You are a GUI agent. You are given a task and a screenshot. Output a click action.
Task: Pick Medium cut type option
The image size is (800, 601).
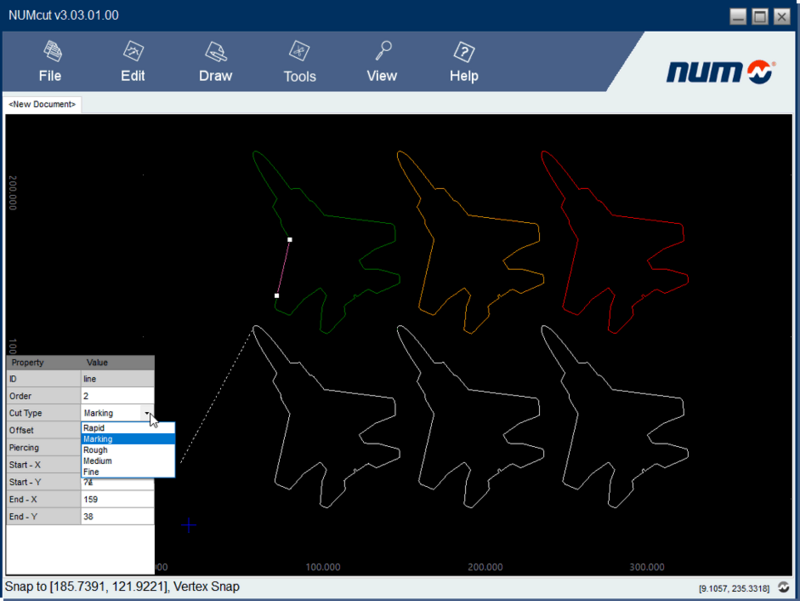[x=98, y=461]
